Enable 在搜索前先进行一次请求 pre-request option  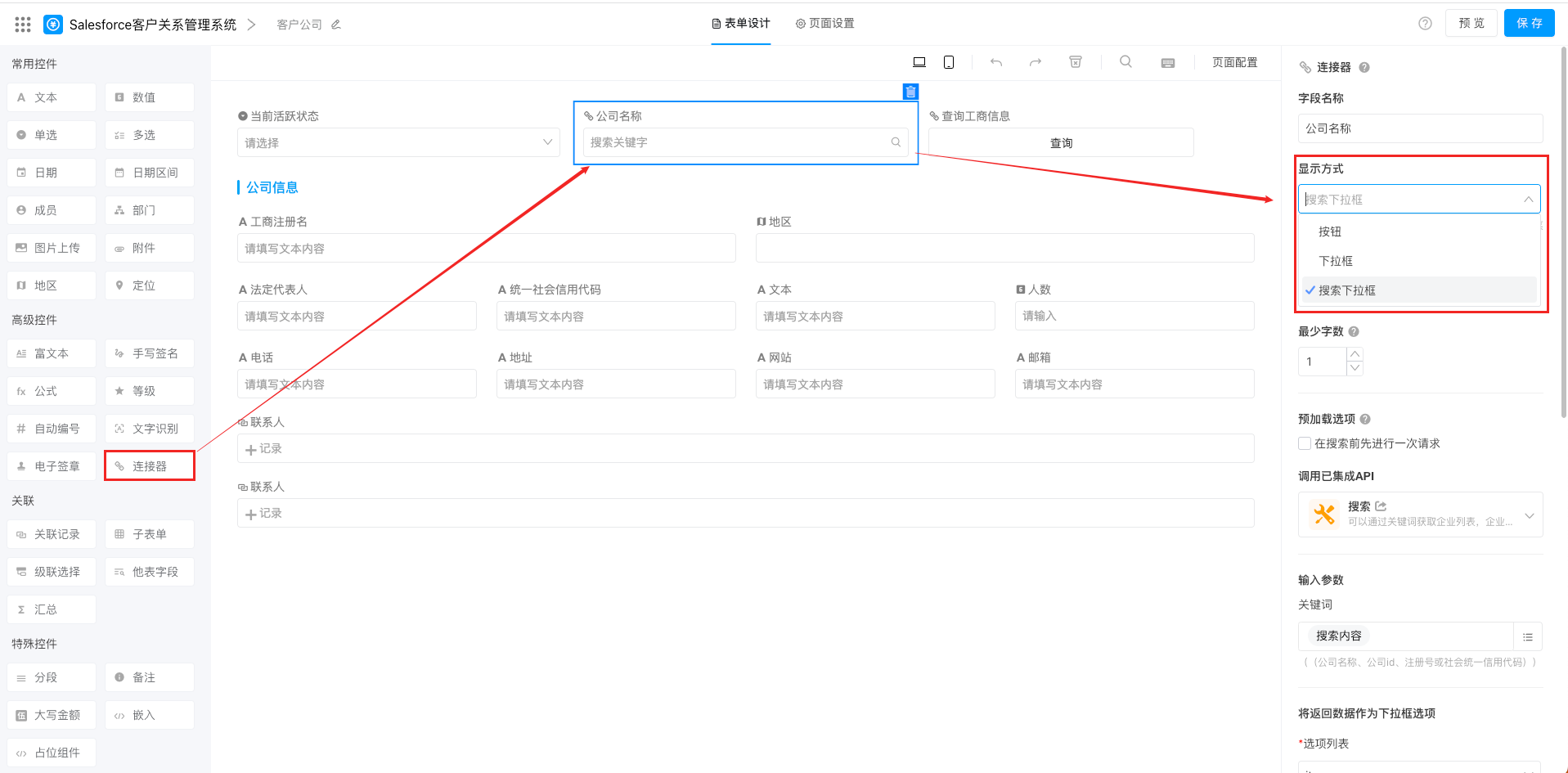[x=1305, y=443]
